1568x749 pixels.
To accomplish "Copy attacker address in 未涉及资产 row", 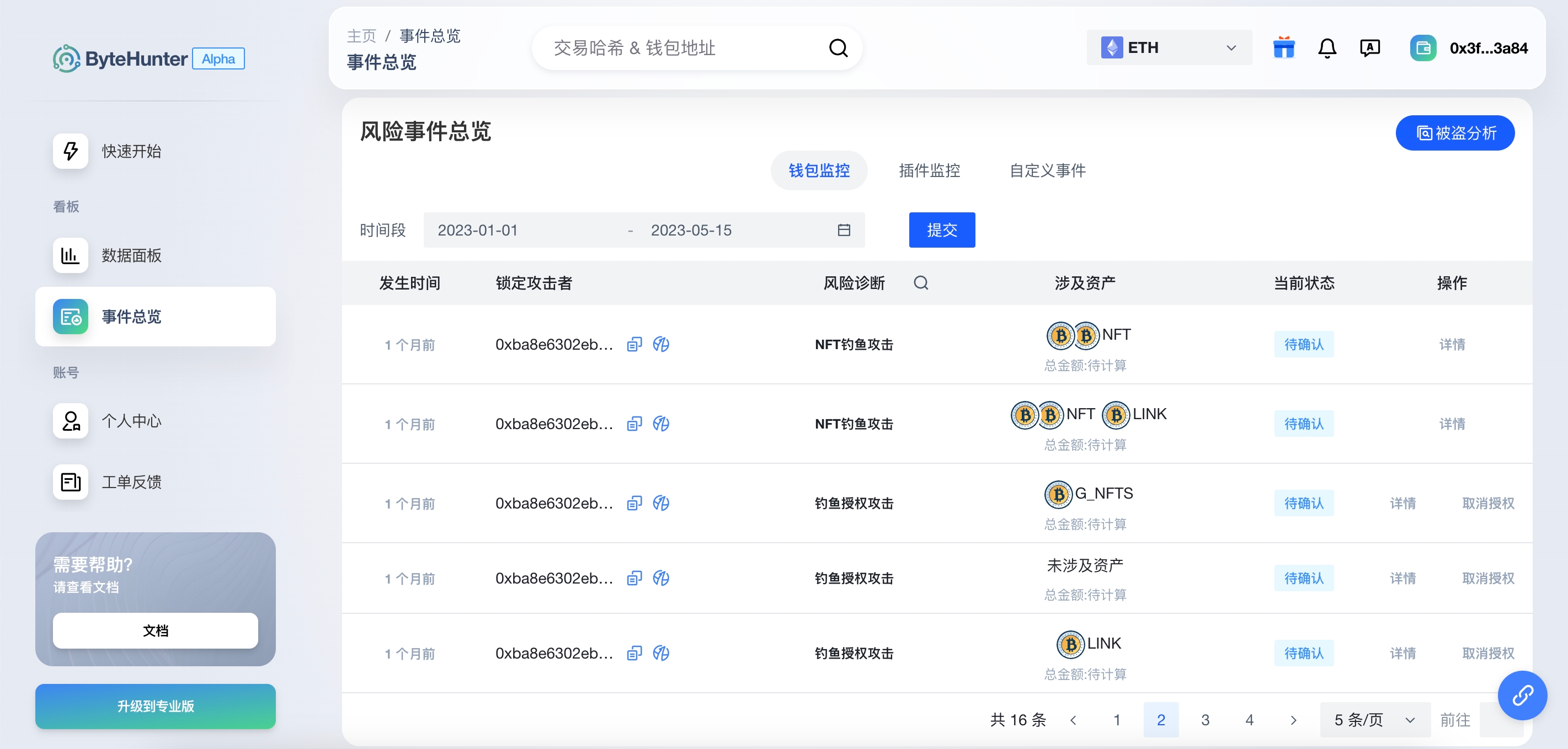I will 634,578.
